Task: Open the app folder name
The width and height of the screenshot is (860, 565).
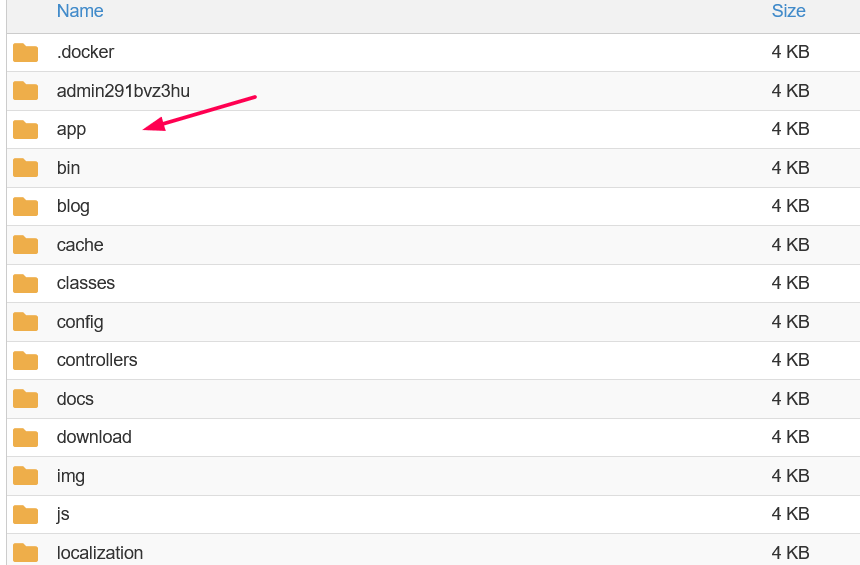Action: click(71, 129)
